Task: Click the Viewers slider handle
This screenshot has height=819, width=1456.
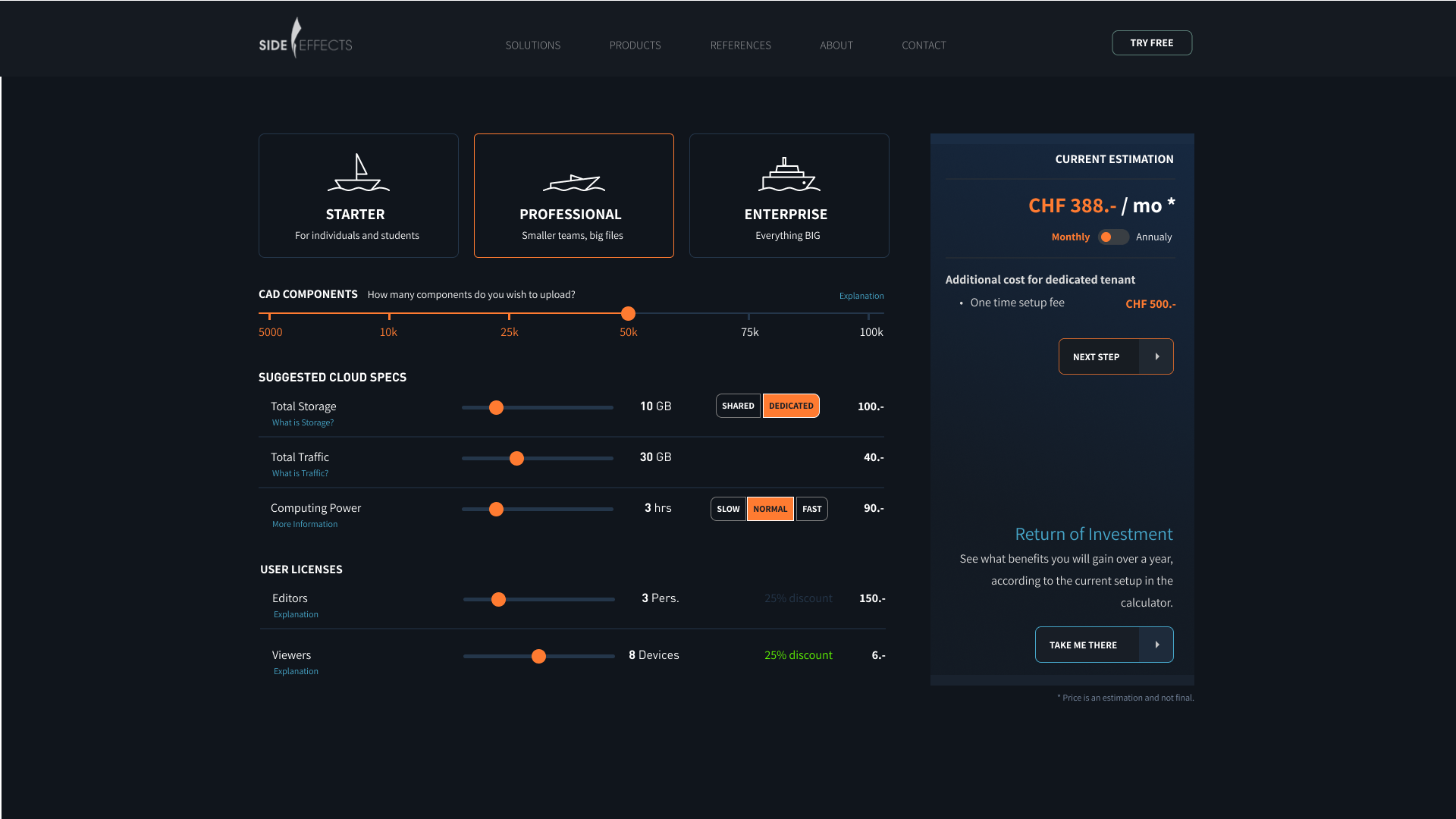Action: [x=538, y=657]
